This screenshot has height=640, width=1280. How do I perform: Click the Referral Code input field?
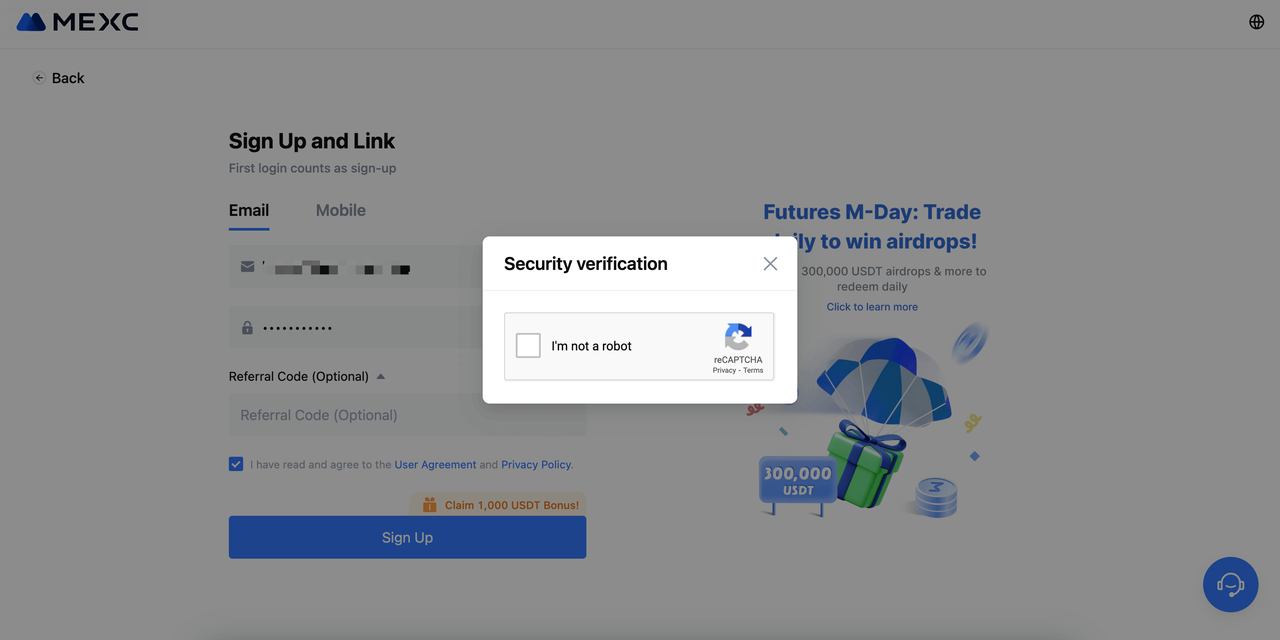click(407, 415)
